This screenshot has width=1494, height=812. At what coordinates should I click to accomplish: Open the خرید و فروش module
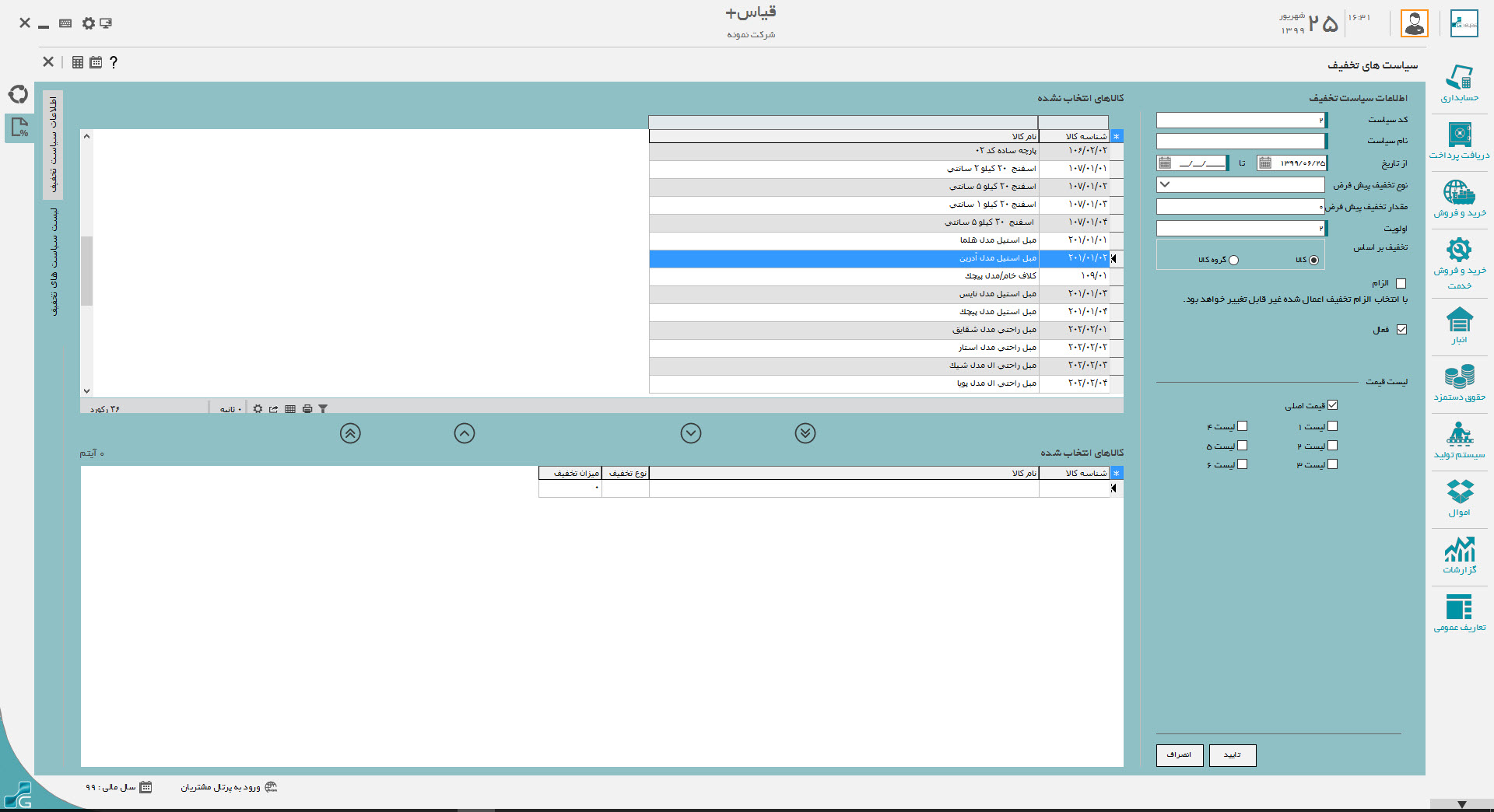click(1459, 198)
